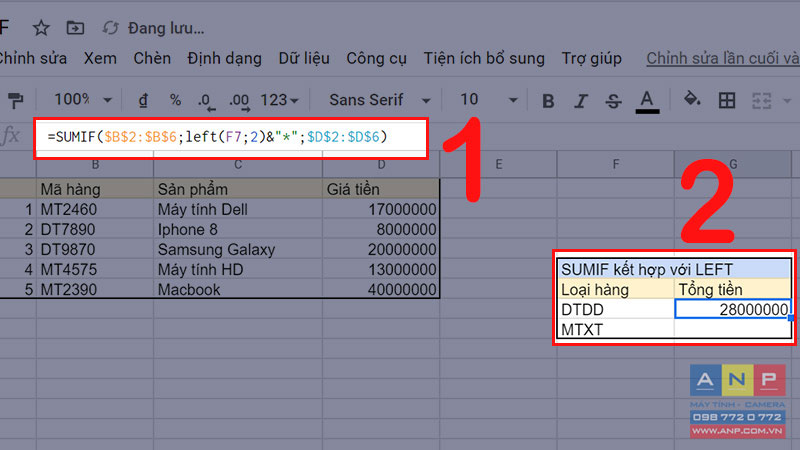Open the Xem menu

click(x=100, y=58)
